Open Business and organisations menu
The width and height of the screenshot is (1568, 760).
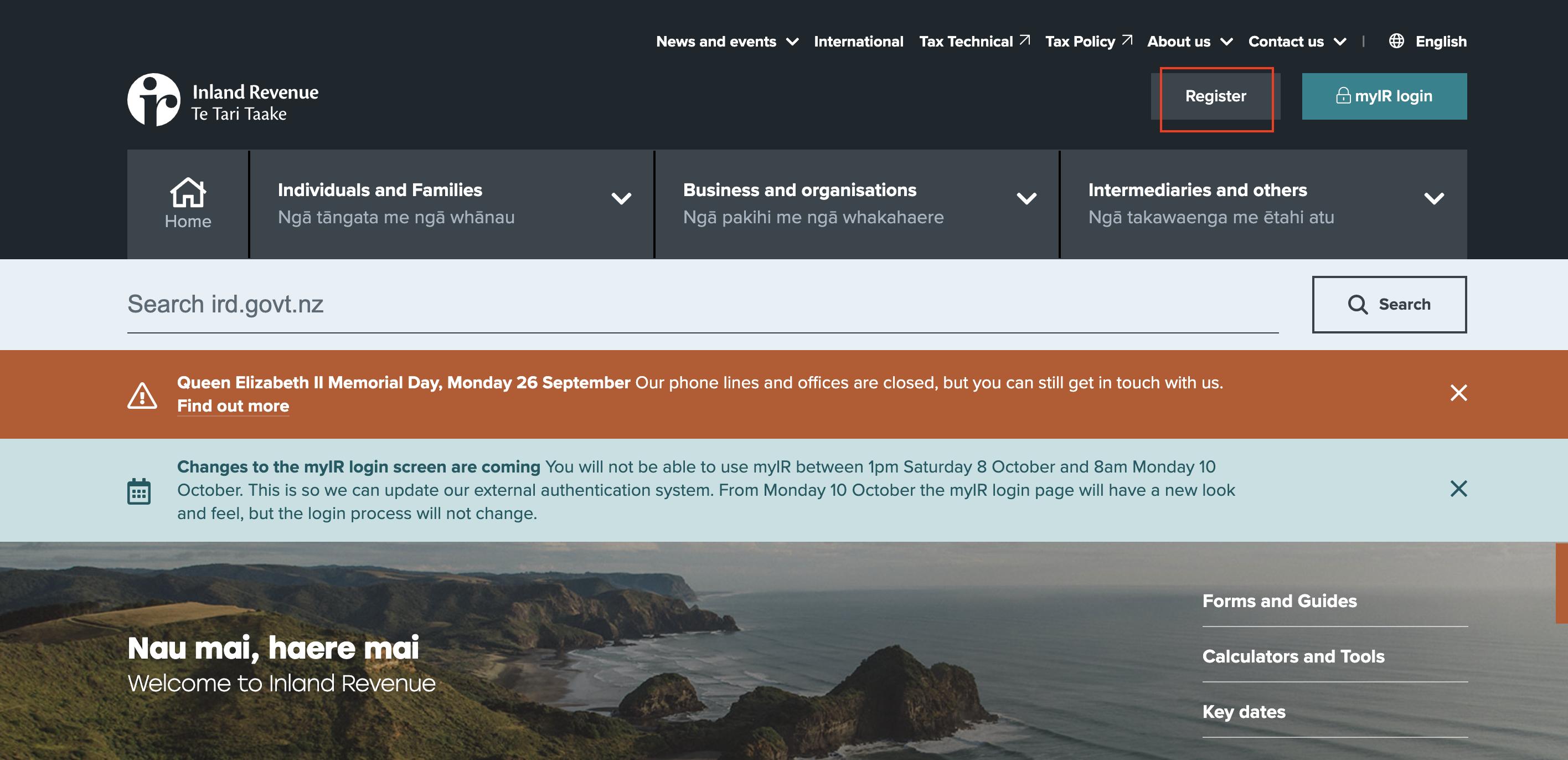(857, 203)
